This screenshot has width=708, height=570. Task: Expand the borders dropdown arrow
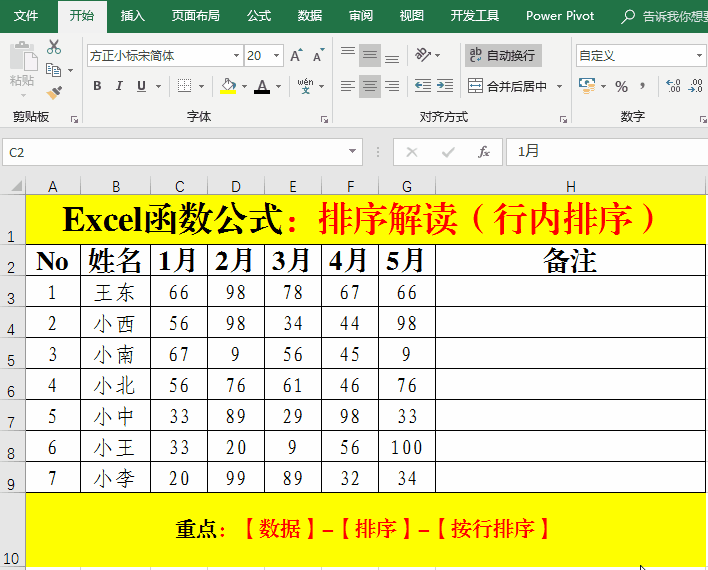[x=201, y=86]
